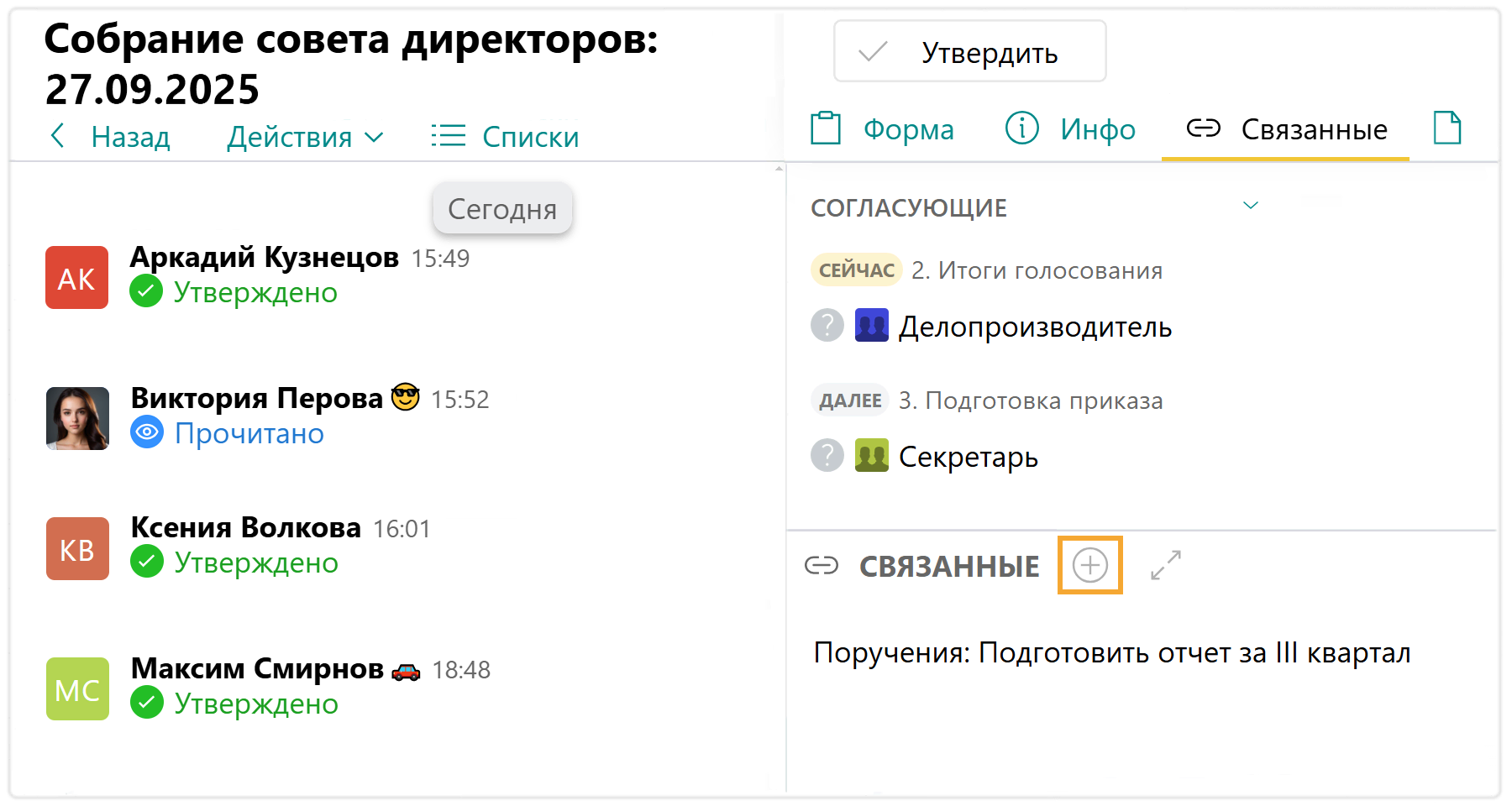Click the МС avatar of Максим Смирнов
Viewport: 1512px width, 806px height.
click(77, 689)
